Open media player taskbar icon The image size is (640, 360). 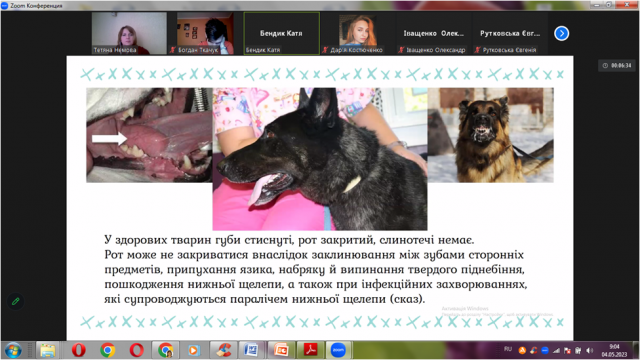click(x=194, y=350)
